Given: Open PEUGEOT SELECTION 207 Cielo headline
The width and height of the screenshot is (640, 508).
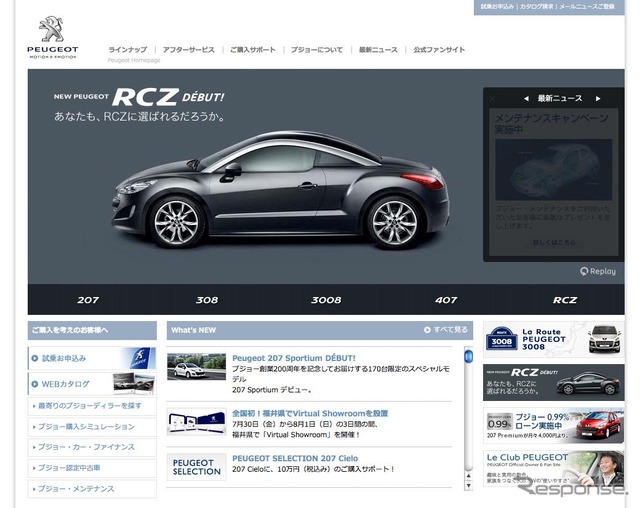Looking at the screenshot, I should (x=295, y=458).
